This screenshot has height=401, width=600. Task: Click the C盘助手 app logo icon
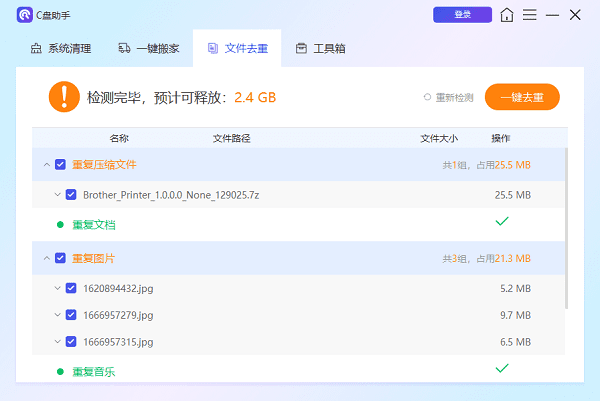(x=24, y=15)
